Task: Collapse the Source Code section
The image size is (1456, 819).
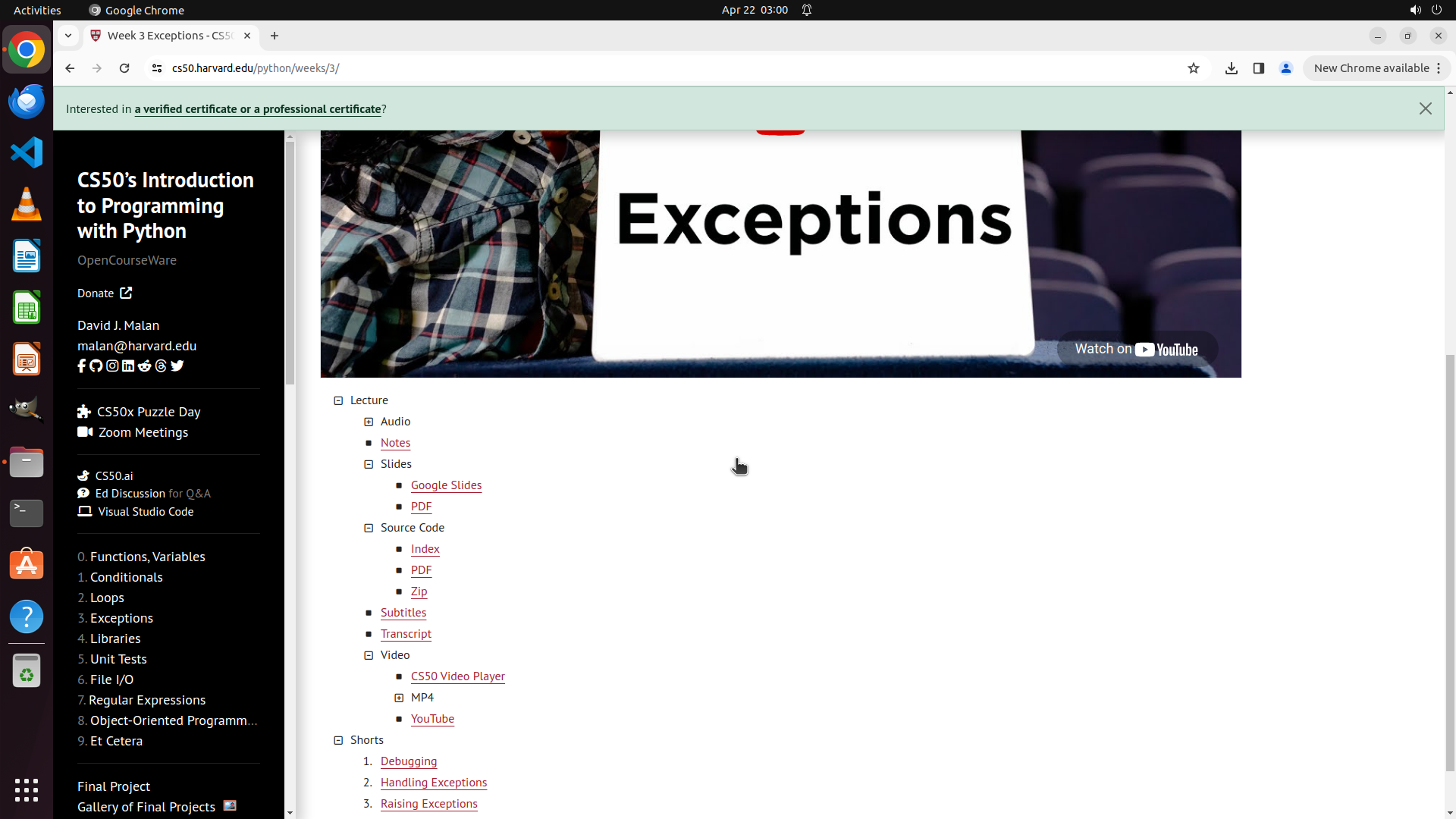Action: pyautogui.click(x=369, y=528)
